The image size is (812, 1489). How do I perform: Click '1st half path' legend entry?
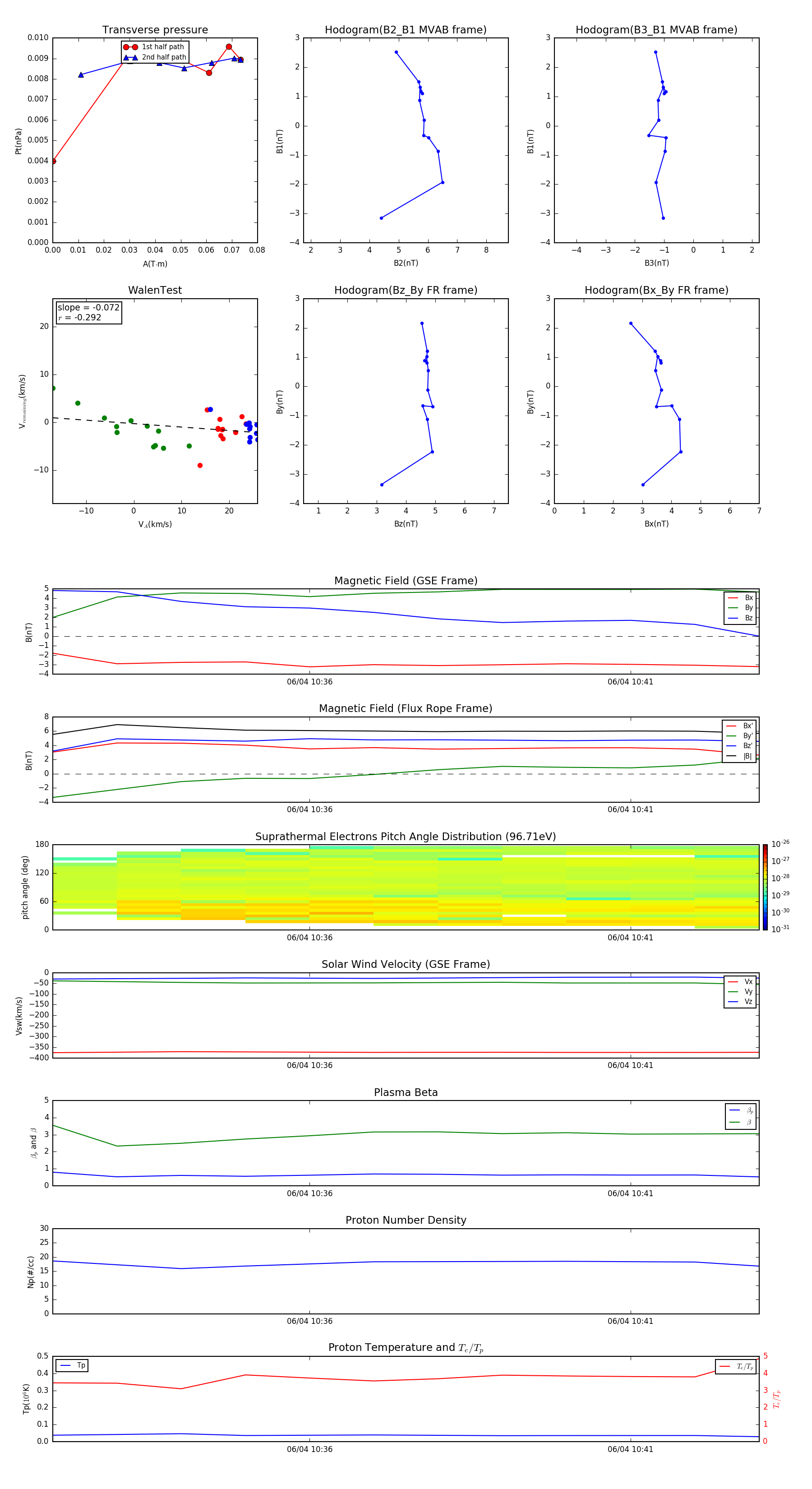(154, 47)
